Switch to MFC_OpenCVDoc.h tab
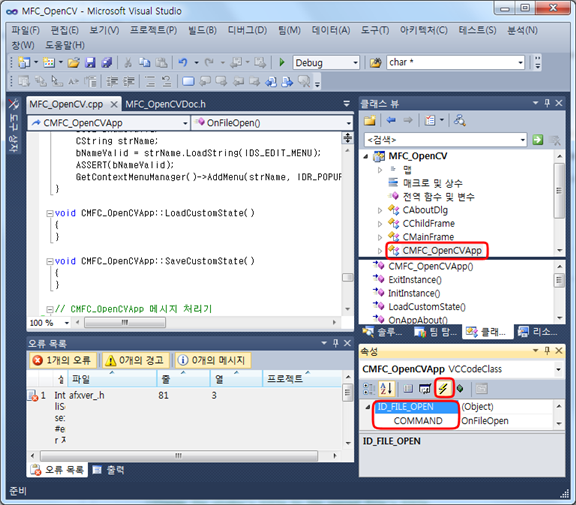This screenshot has height=505, width=576. click(165, 104)
